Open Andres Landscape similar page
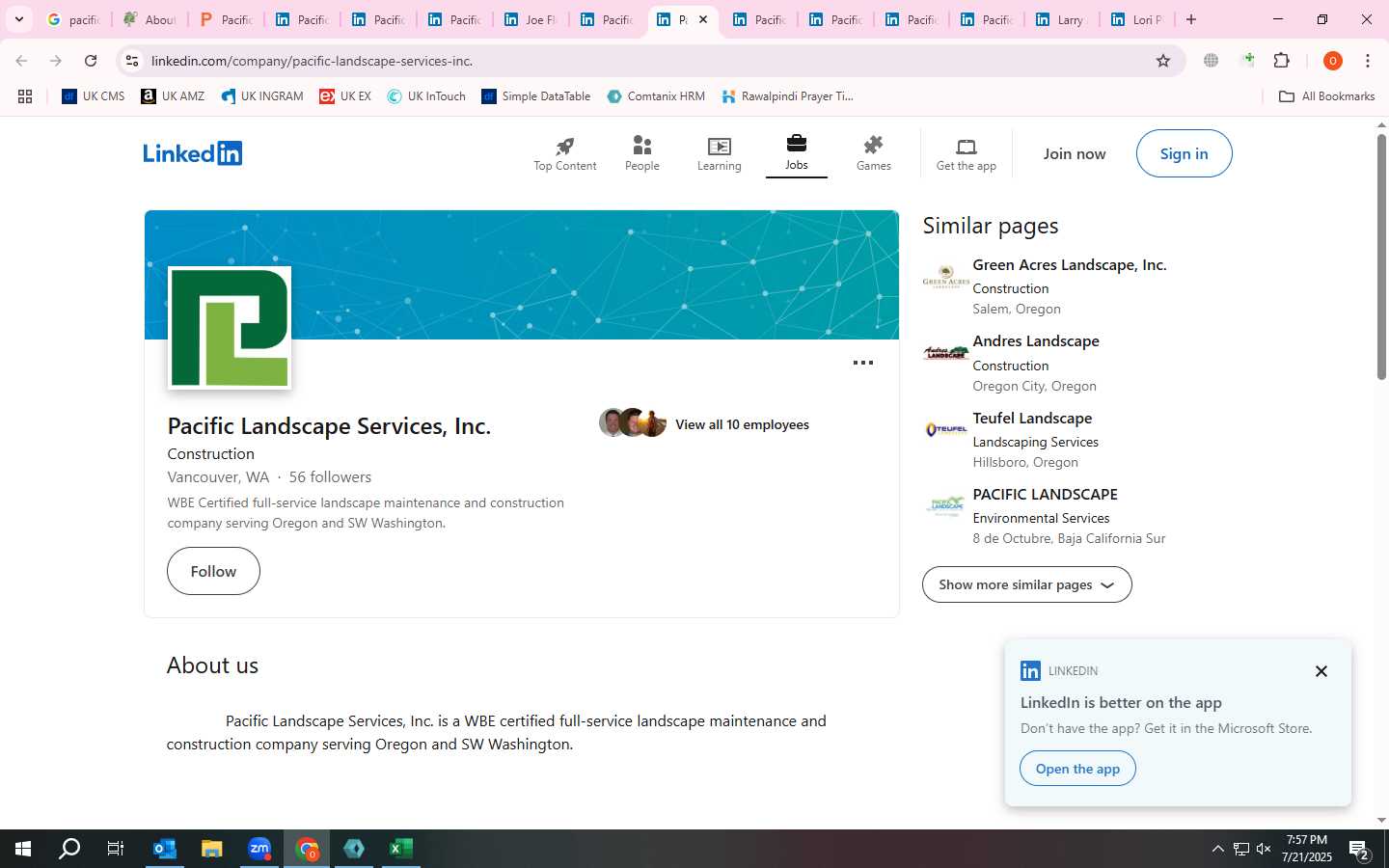 1036,340
